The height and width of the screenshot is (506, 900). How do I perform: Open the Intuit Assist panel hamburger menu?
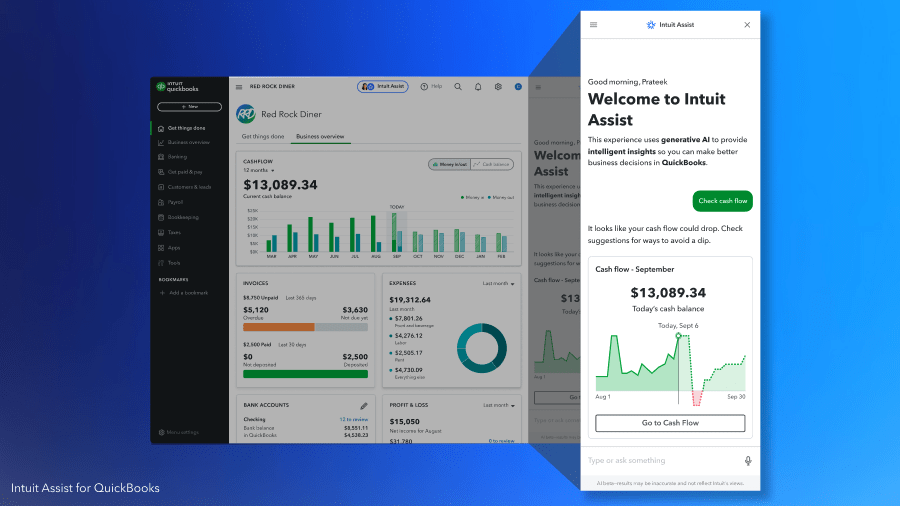(594, 25)
